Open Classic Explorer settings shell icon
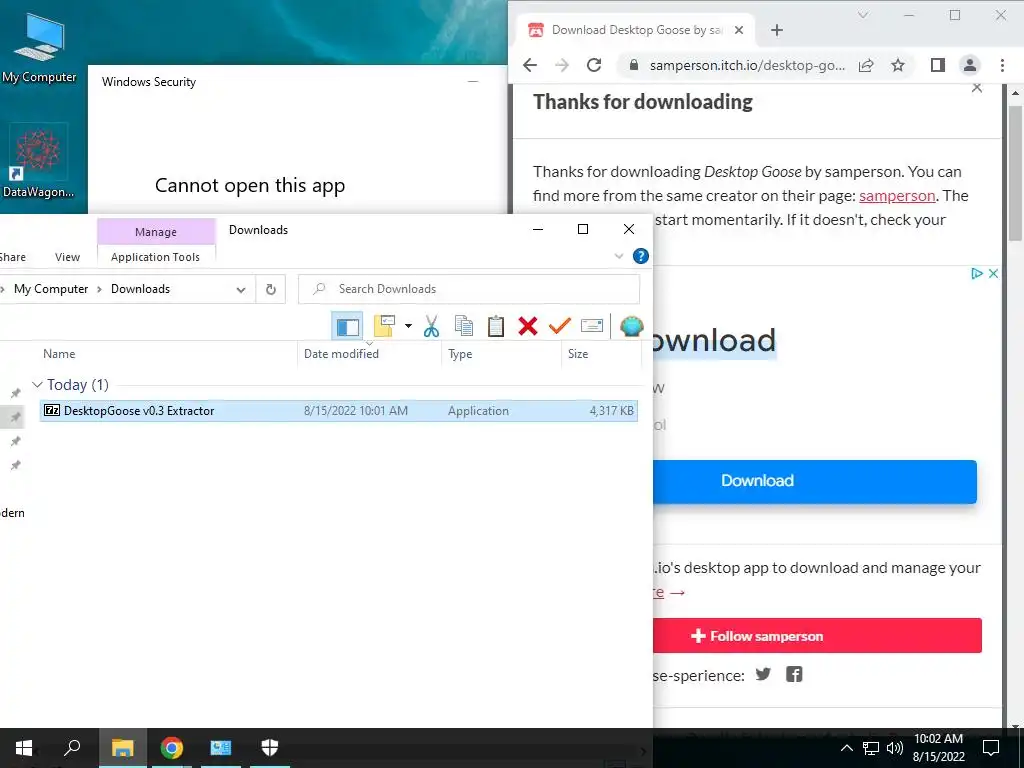Viewport: 1024px width, 768px height. [632, 325]
